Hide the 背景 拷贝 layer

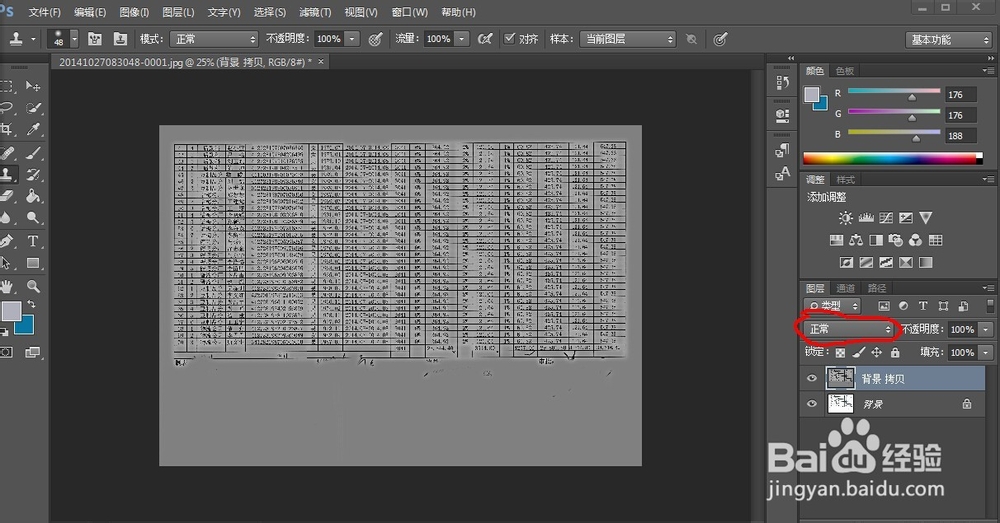(811, 378)
